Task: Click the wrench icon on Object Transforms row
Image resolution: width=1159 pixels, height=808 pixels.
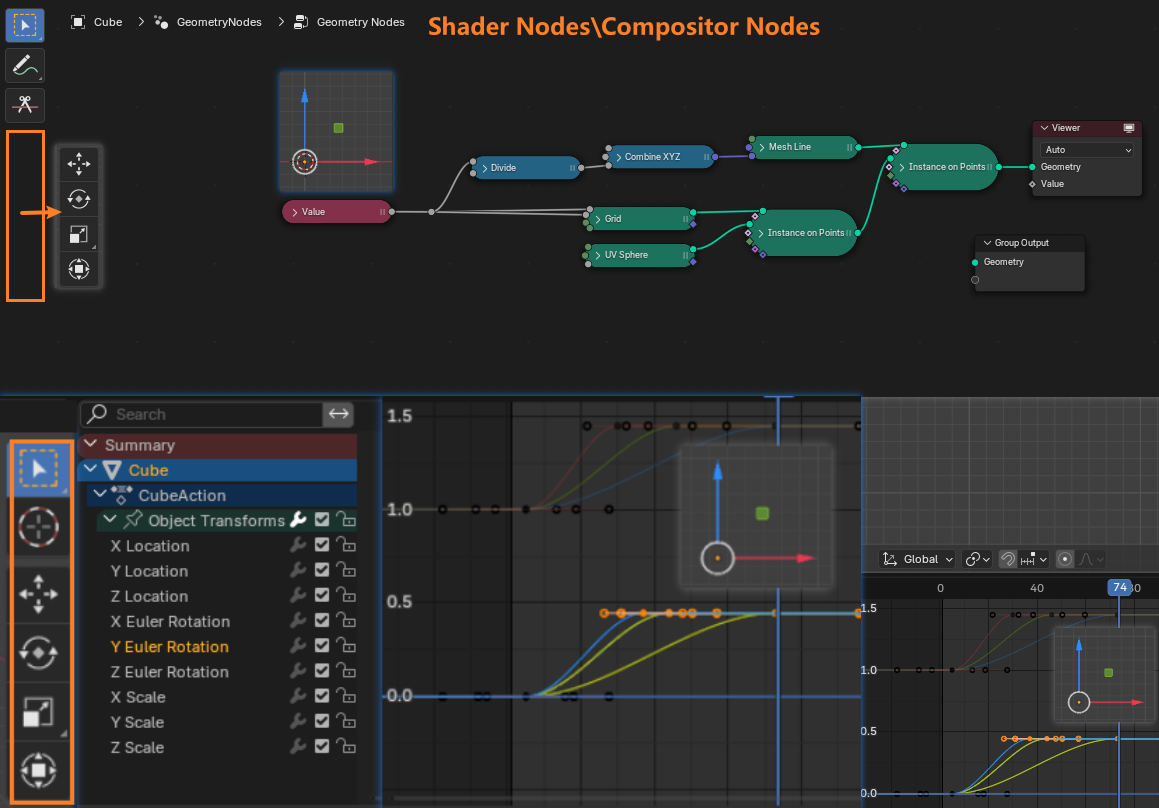Action: (298, 520)
